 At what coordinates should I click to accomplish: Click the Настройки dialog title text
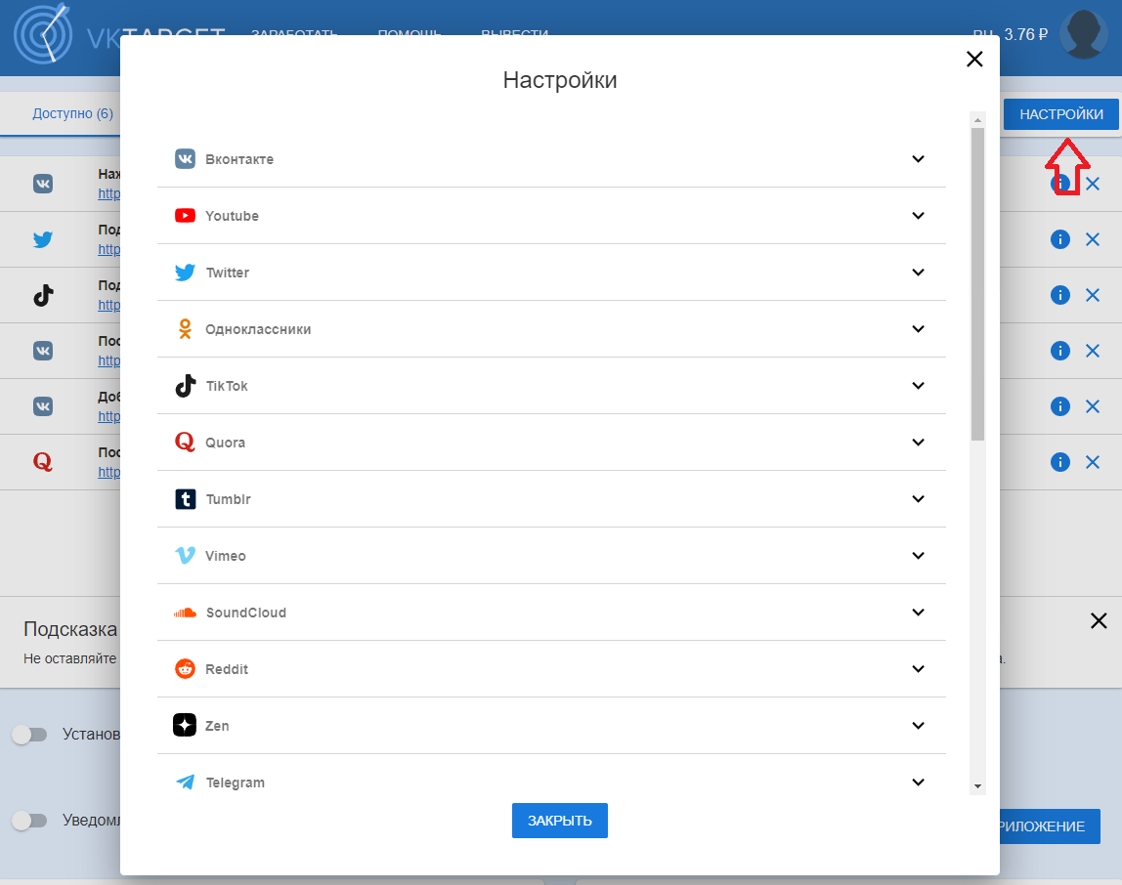560,80
